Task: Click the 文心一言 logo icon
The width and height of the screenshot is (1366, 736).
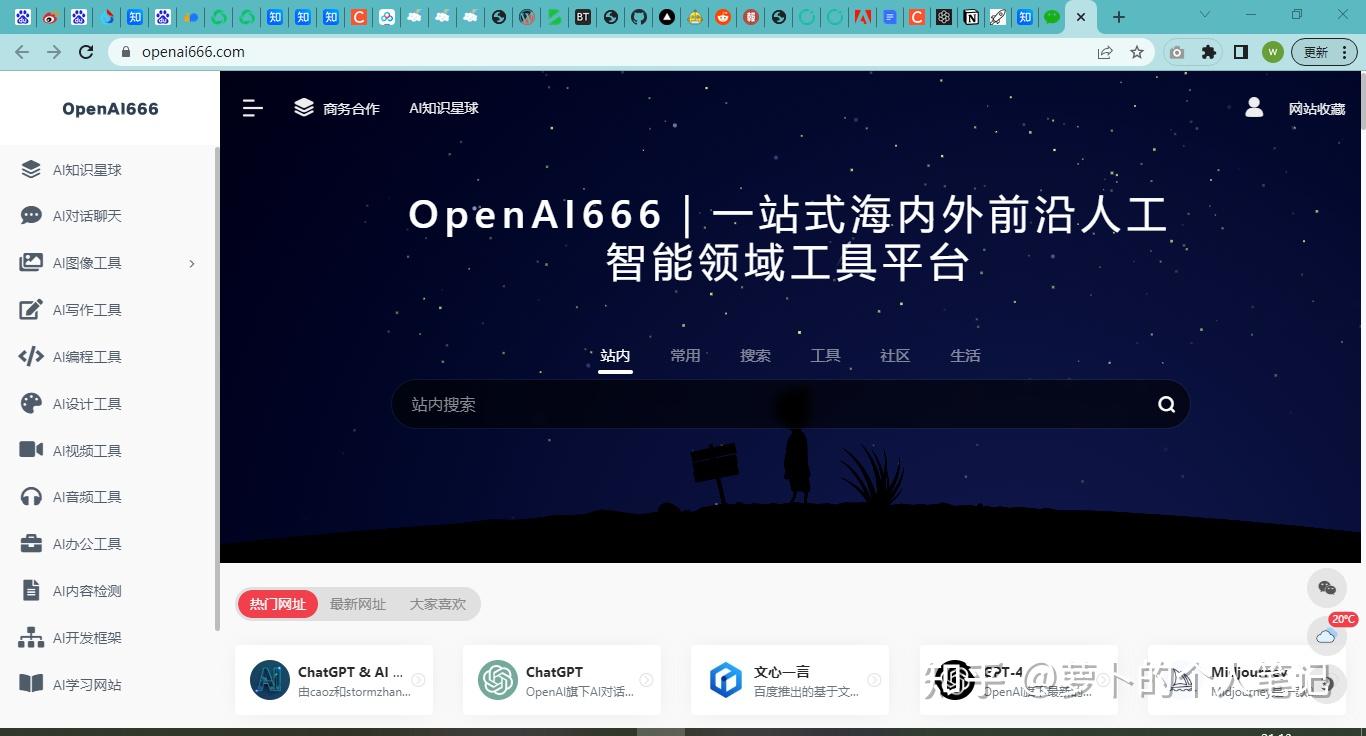Action: [x=725, y=679]
